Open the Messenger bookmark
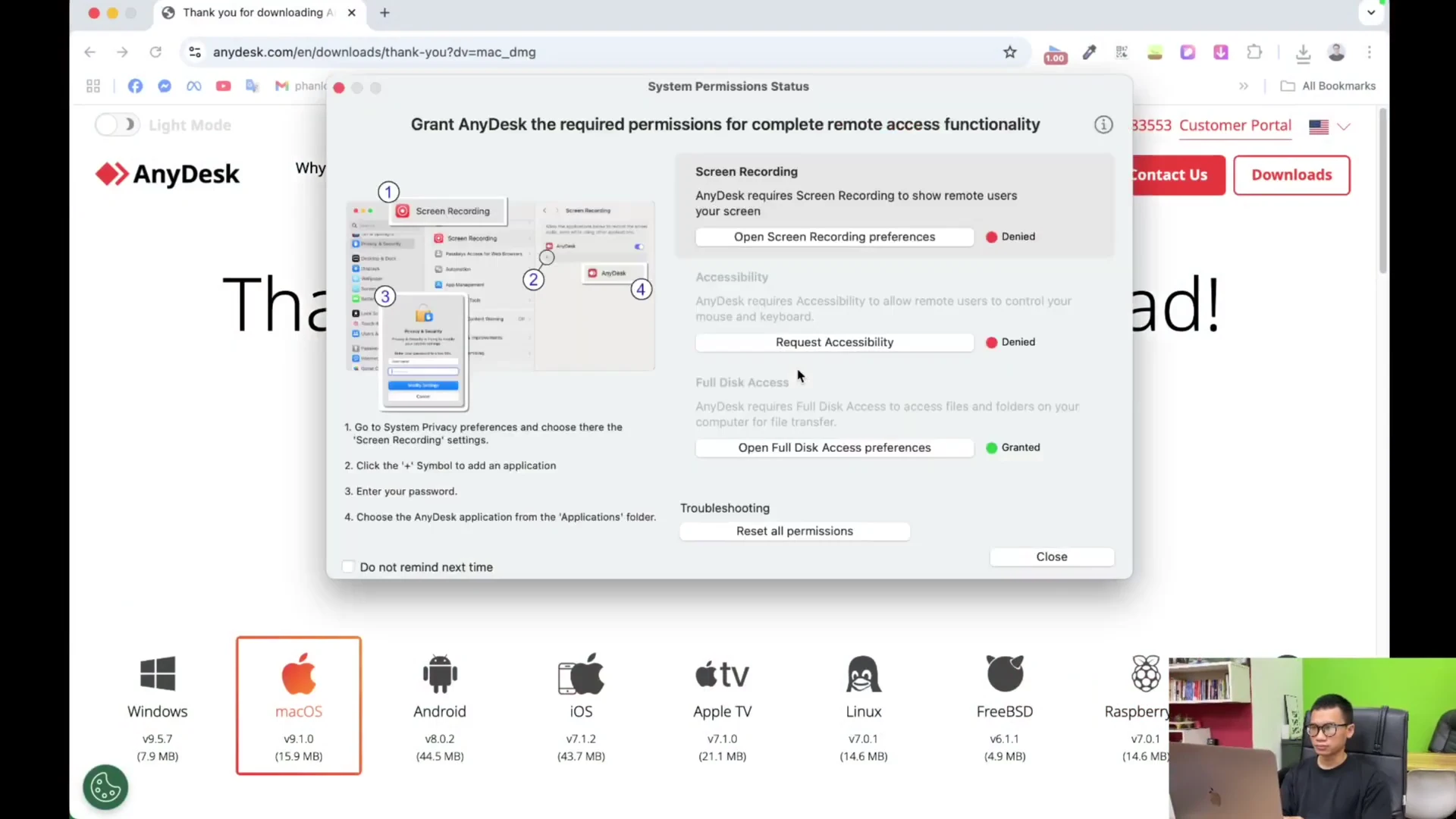Screen dimensions: 1456x819 tap(165, 86)
